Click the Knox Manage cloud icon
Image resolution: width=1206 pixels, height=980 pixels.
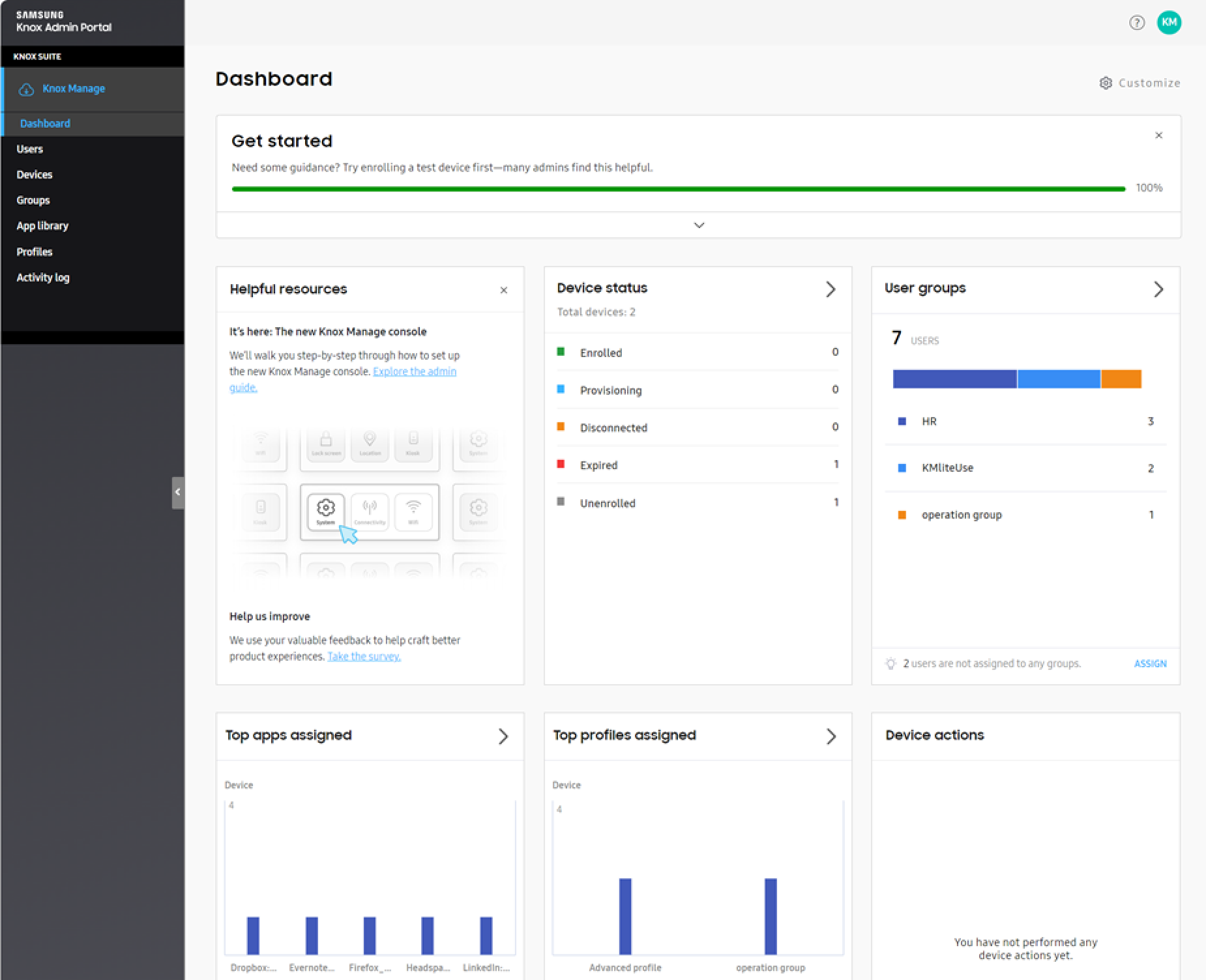(26, 89)
